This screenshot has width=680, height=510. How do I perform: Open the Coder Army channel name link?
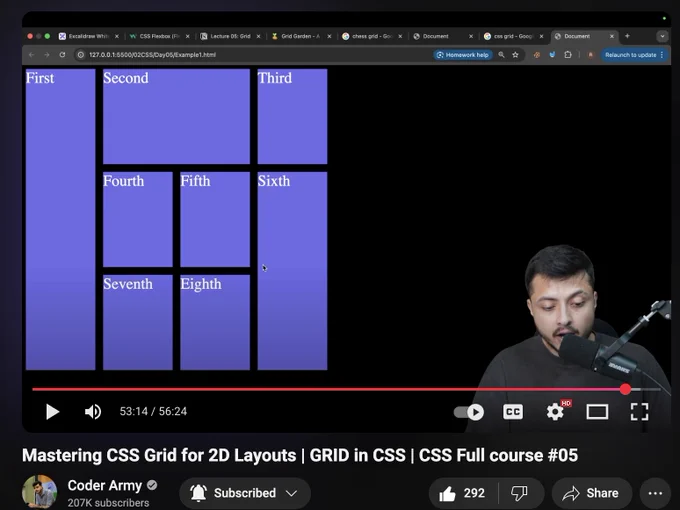105,485
